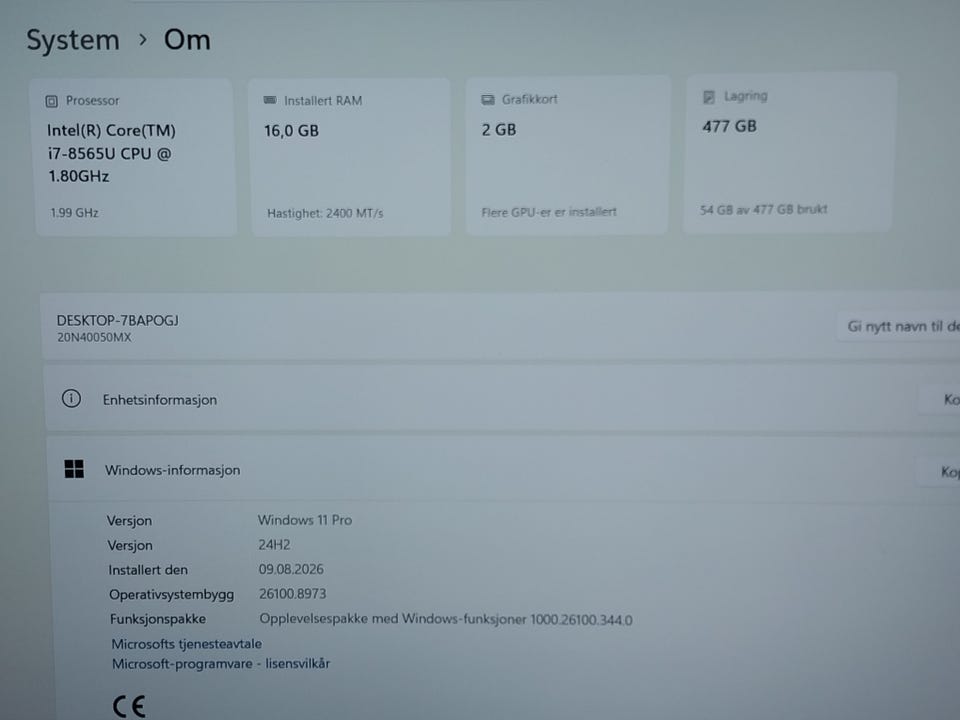Select the Windows 11 Pro value

[x=305, y=520]
